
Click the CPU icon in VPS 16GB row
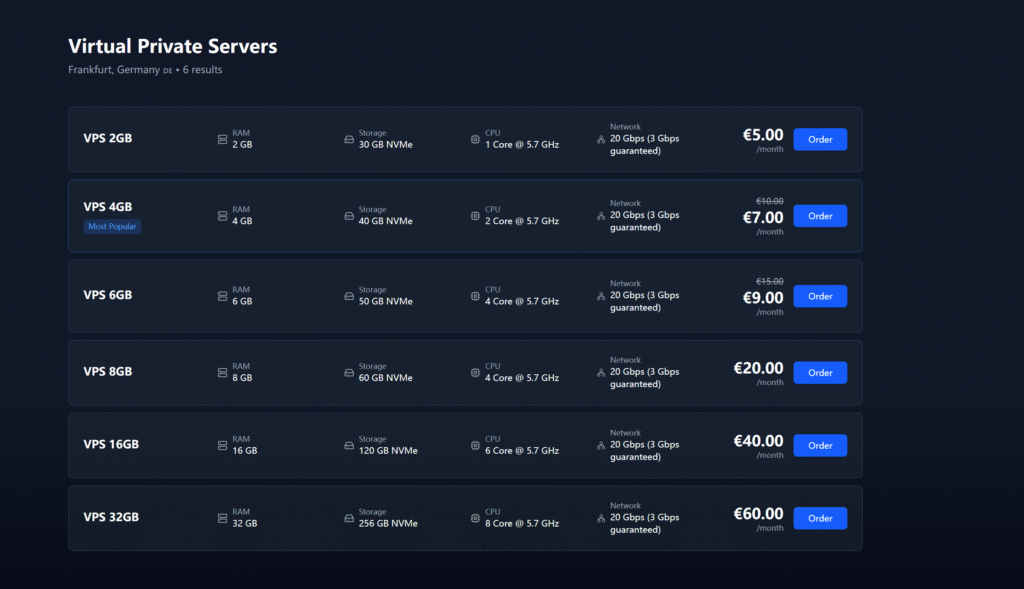click(475, 445)
